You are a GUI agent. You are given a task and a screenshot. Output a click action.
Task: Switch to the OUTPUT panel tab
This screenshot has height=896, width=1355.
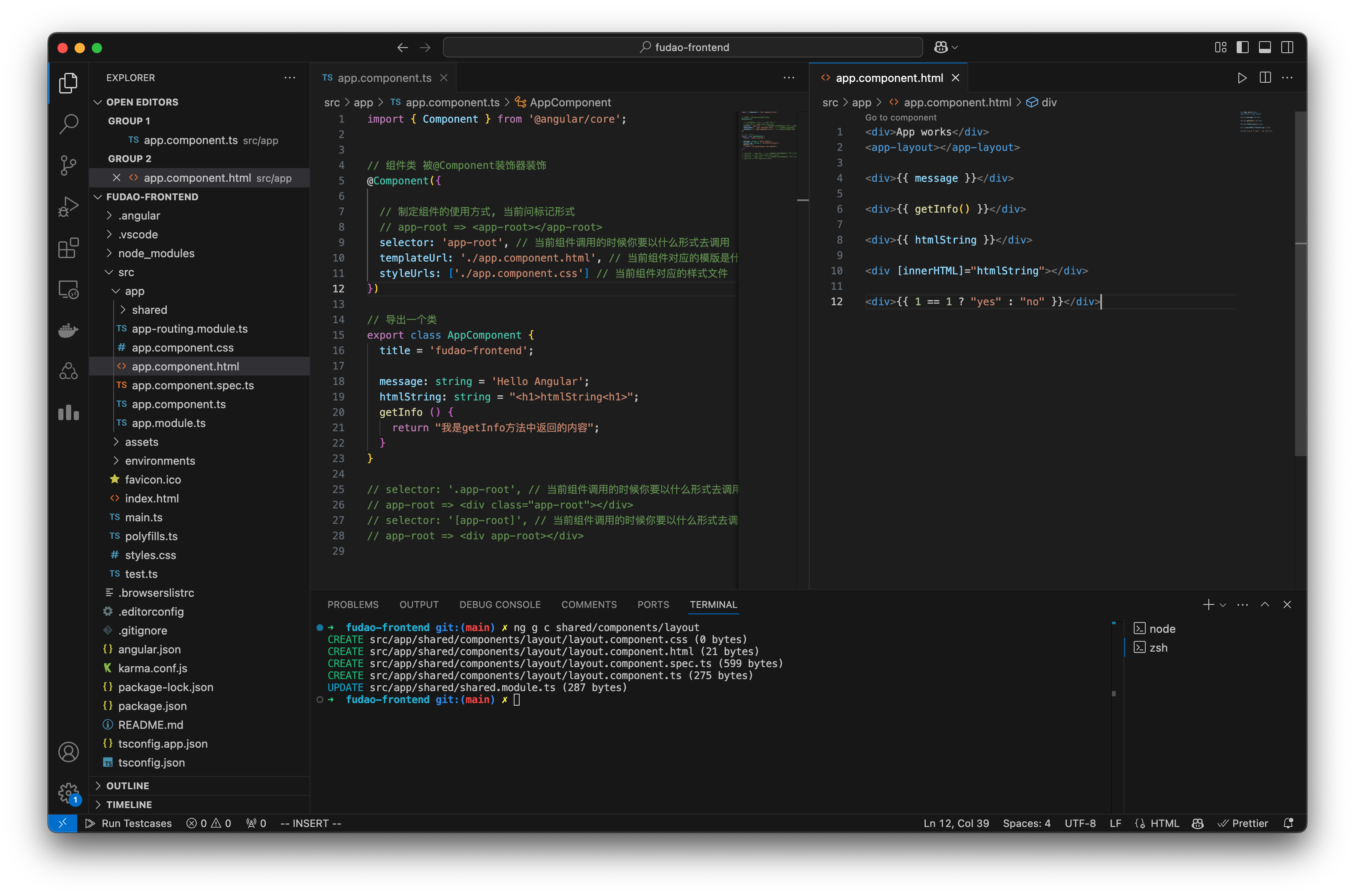tap(419, 604)
